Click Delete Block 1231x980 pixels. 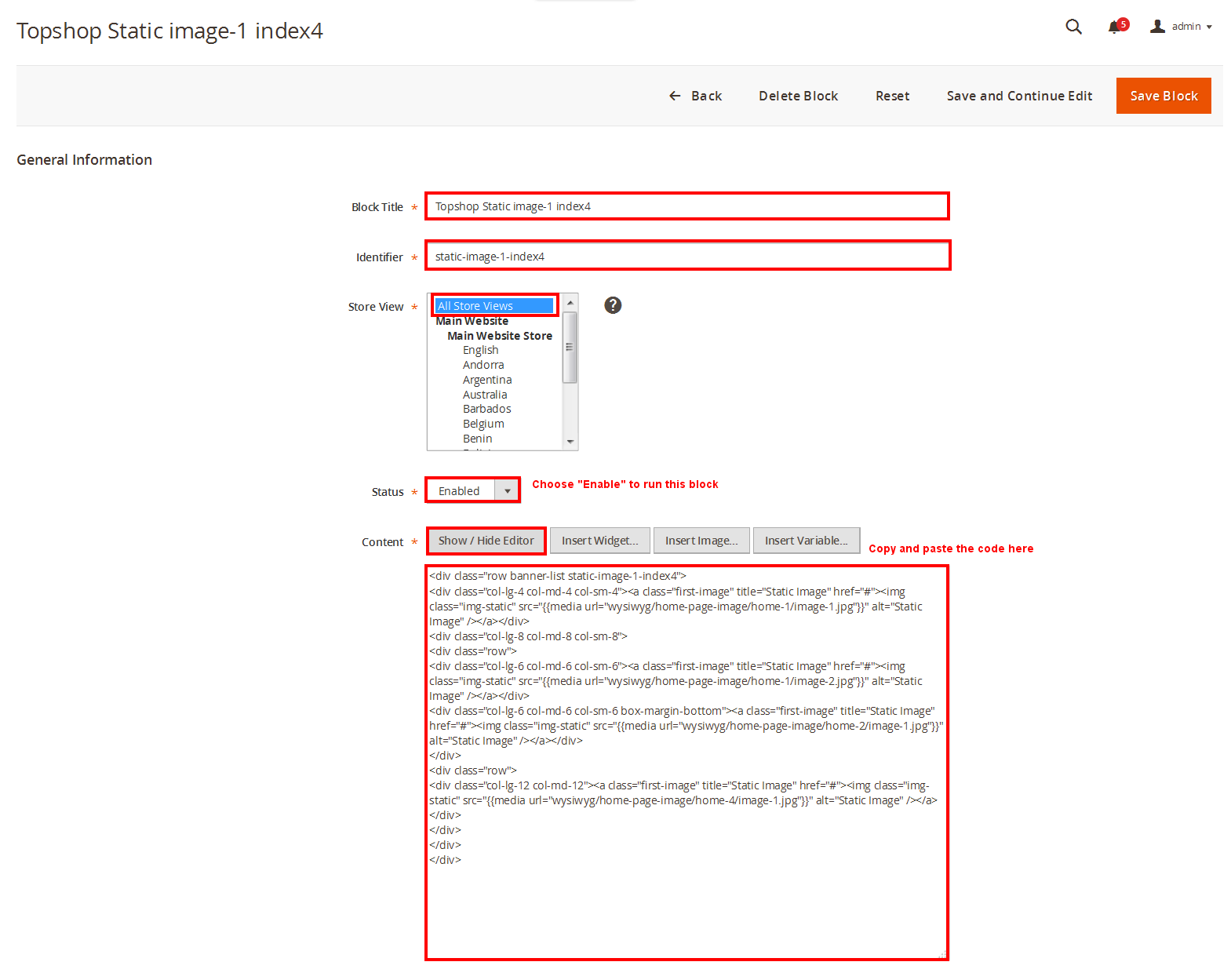(x=798, y=96)
